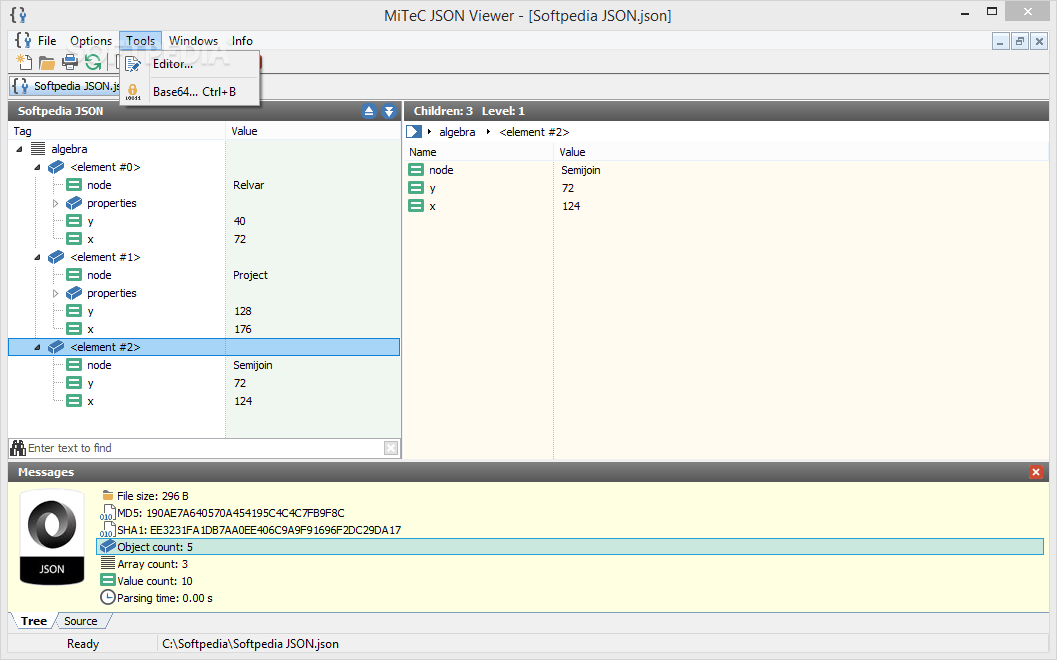Click the Name column header in the detail panel
This screenshot has width=1057, height=660.
point(479,152)
